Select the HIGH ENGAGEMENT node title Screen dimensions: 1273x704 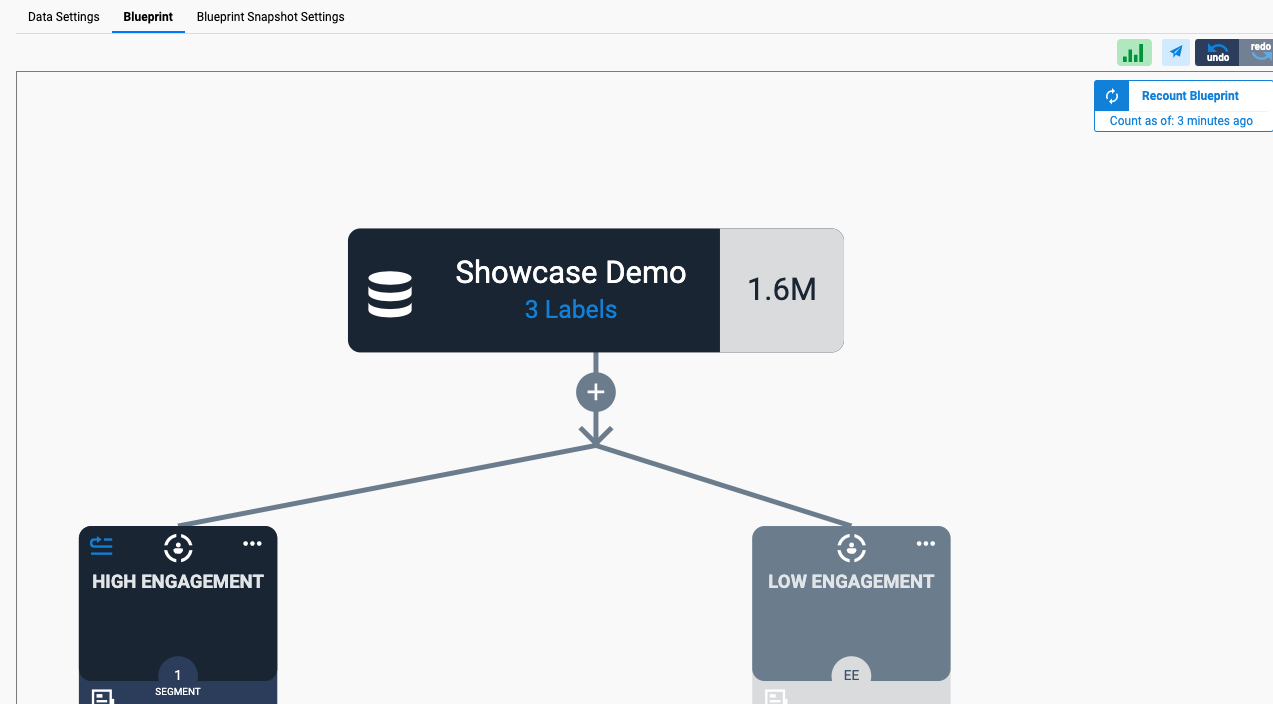(x=178, y=581)
